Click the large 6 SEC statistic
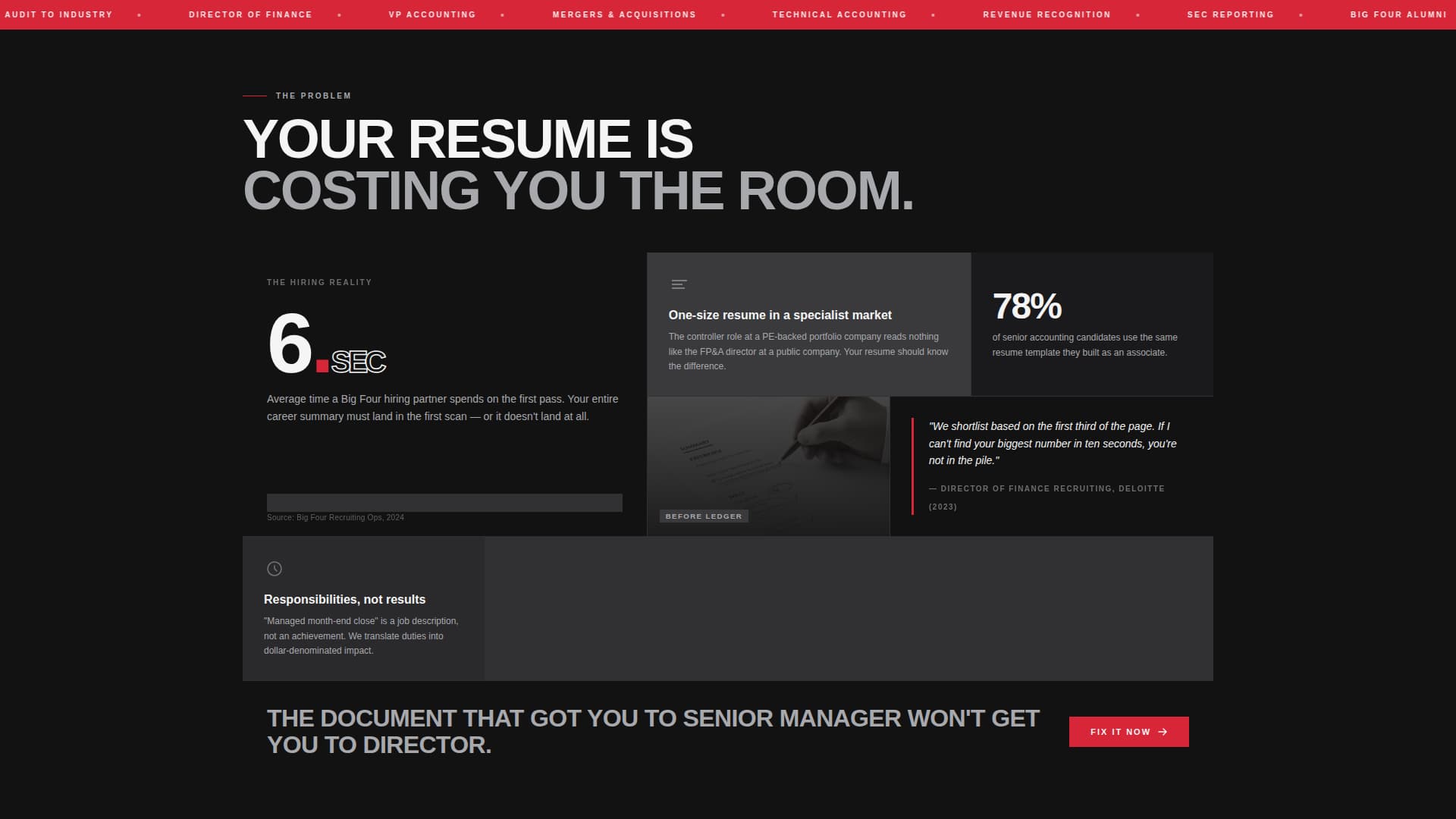Screen dimensions: 1456x819 [x=327, y=344]
